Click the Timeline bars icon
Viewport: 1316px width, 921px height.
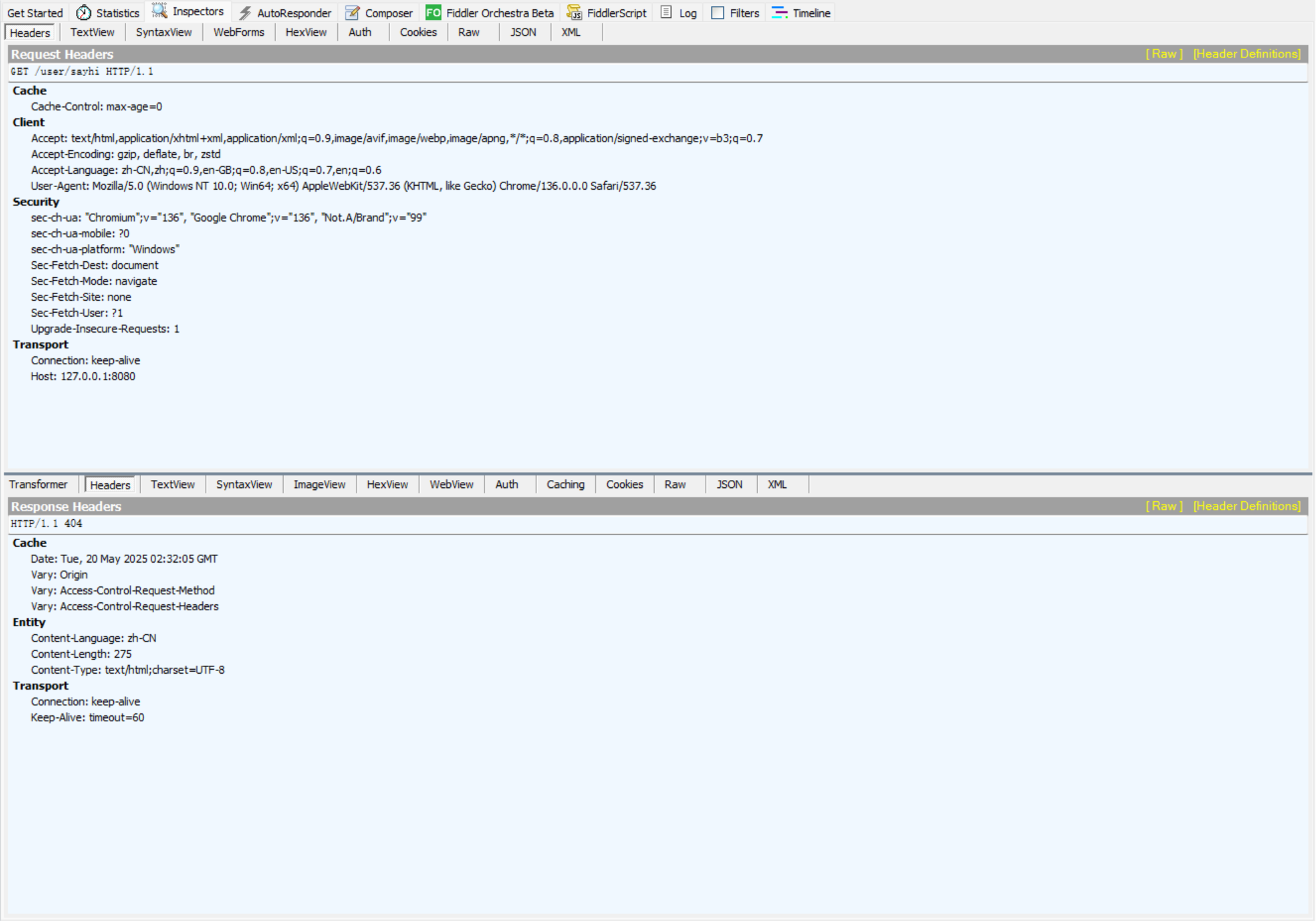(x=780, y=13)
